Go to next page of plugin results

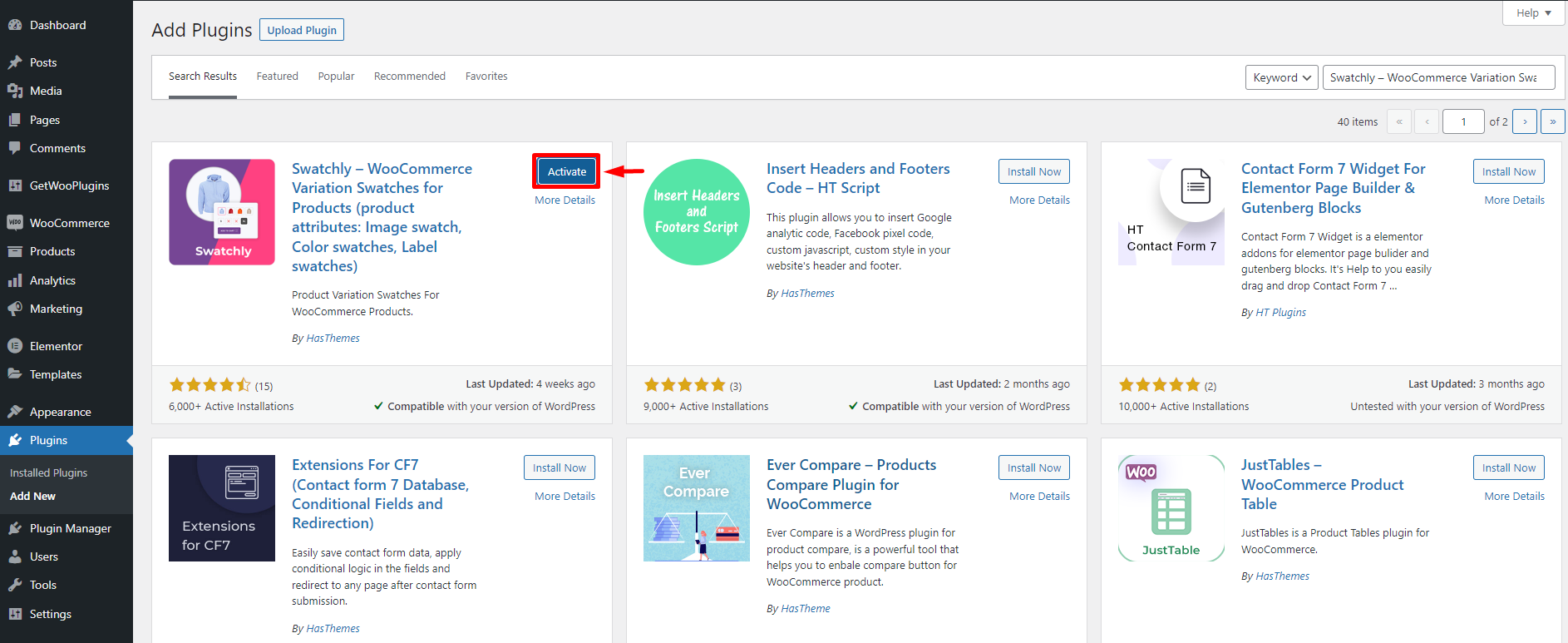pyautogui.click(x=1524, y=121)
